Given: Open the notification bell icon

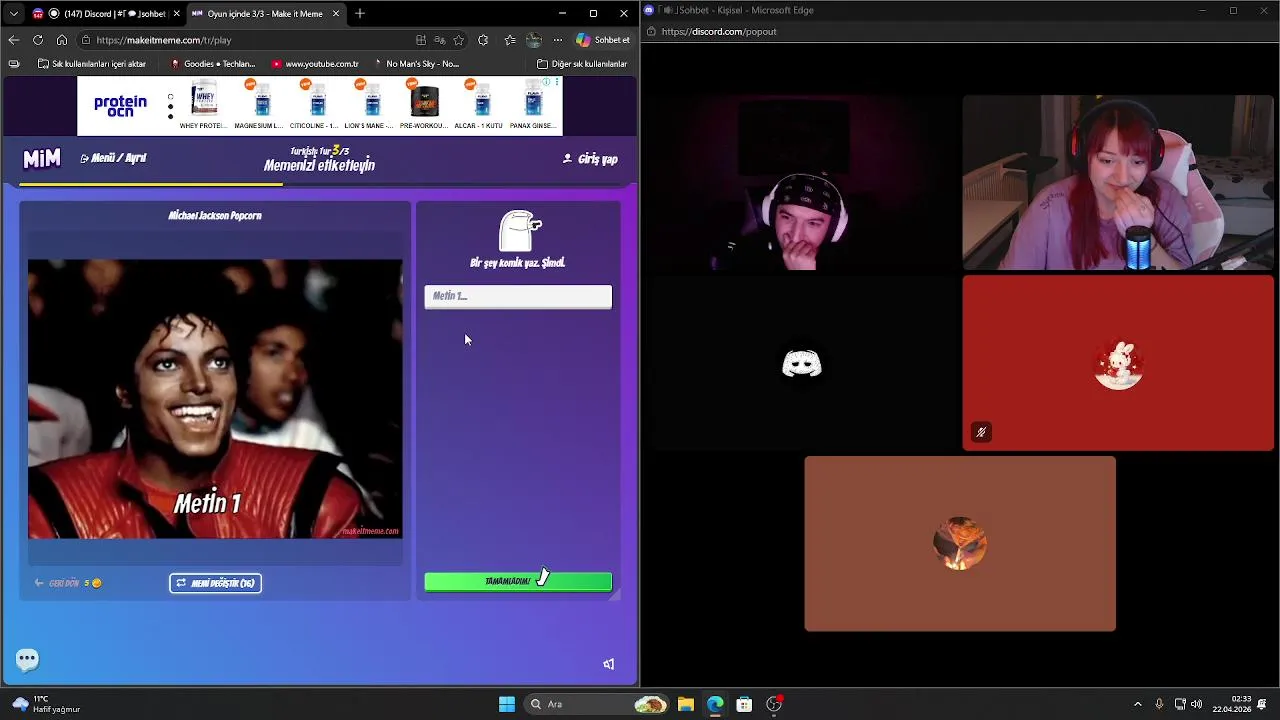Looking at the screenshot, I should [1263, 704].
